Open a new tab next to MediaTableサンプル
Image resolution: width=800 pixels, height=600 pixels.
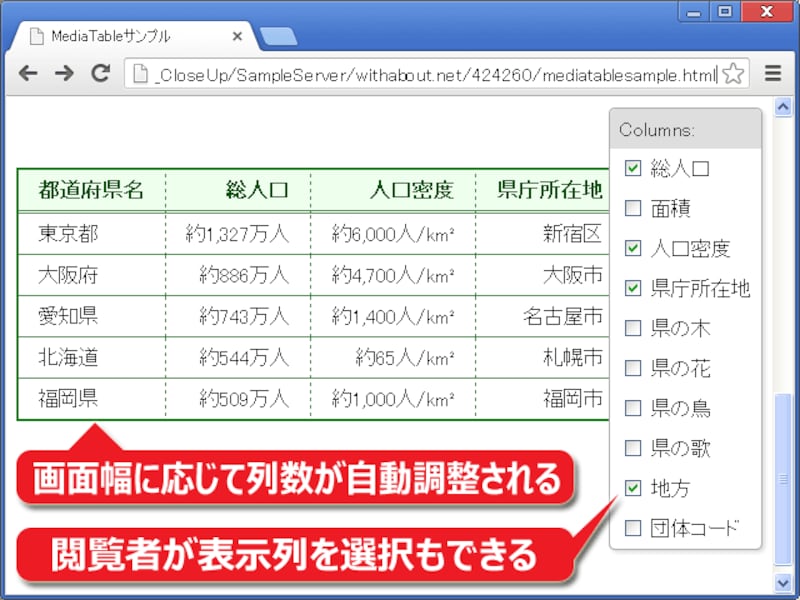pyautogui.click(x=278, y=36)
